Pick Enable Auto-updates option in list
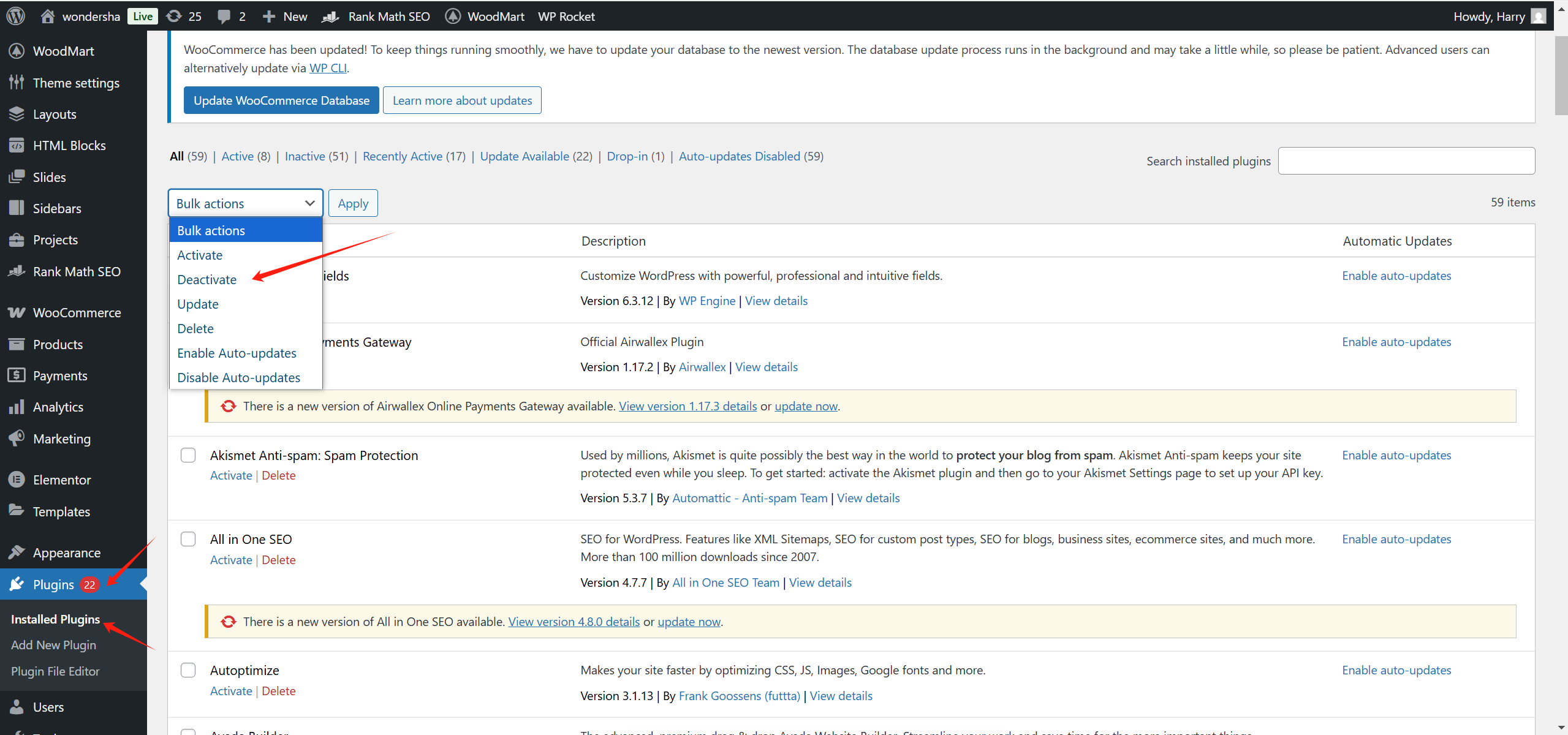Screen dimensions: 1568x735 [237, 353]
